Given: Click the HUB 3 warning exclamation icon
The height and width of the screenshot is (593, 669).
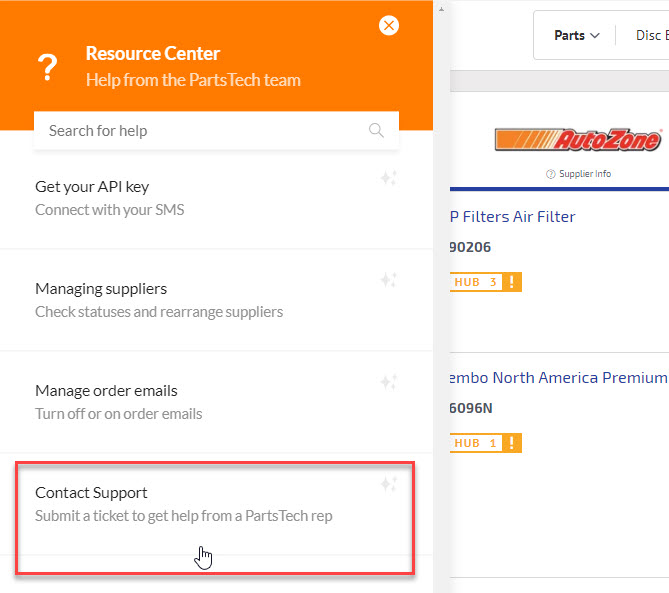Looking at the screenshot, I should (x=512, y=282).
